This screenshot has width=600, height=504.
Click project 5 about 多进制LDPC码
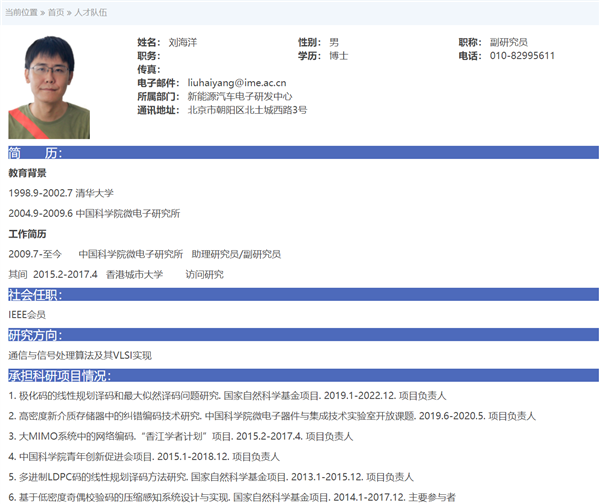point(211,477)
